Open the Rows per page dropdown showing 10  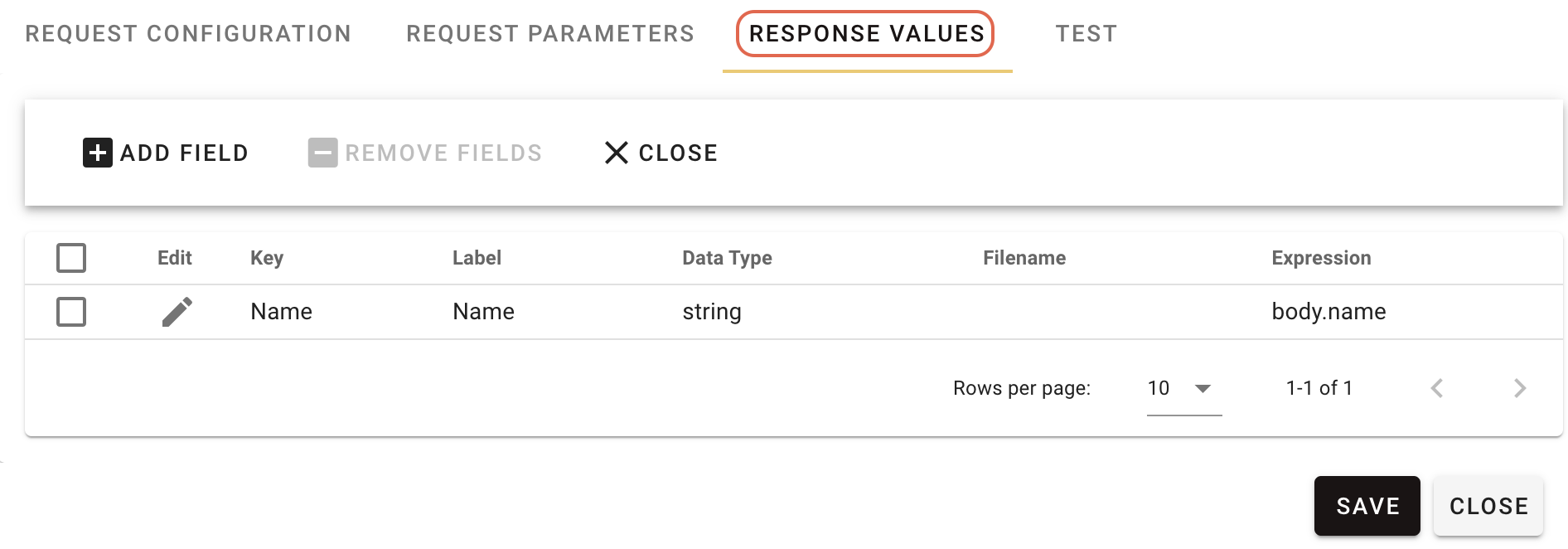point(1181,387)
